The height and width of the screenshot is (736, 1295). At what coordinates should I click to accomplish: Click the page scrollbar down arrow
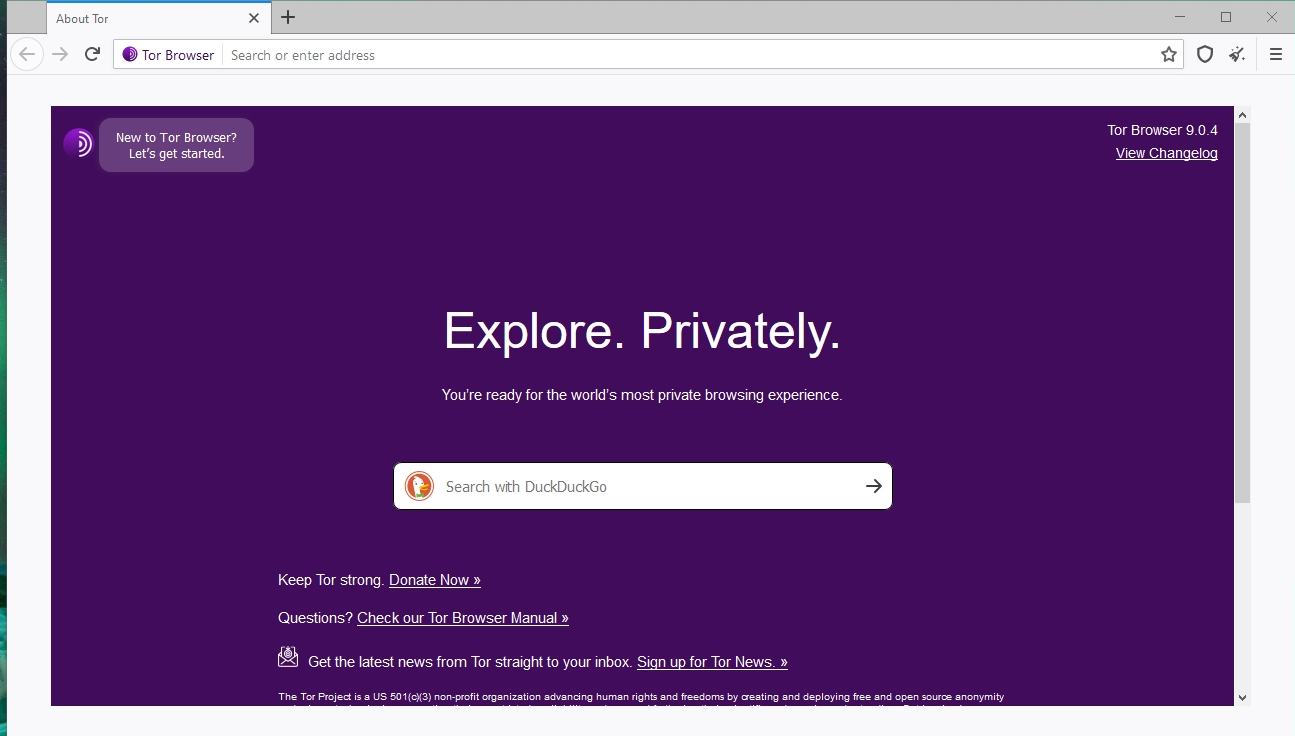1242,698
